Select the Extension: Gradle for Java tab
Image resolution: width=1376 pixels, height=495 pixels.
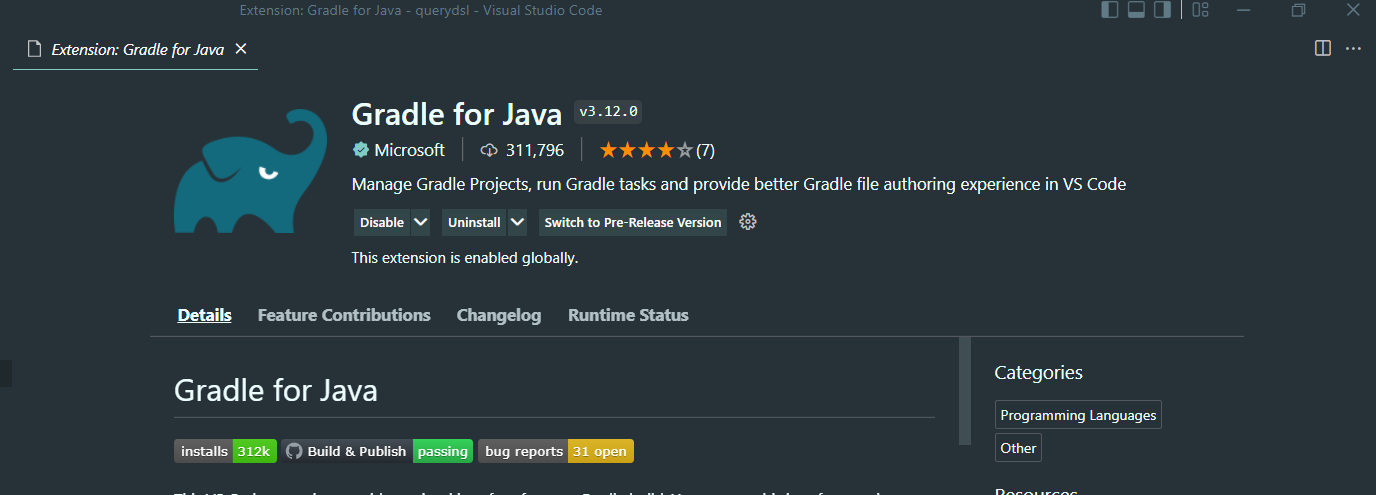pyautogui.click(x=135, y=49)
